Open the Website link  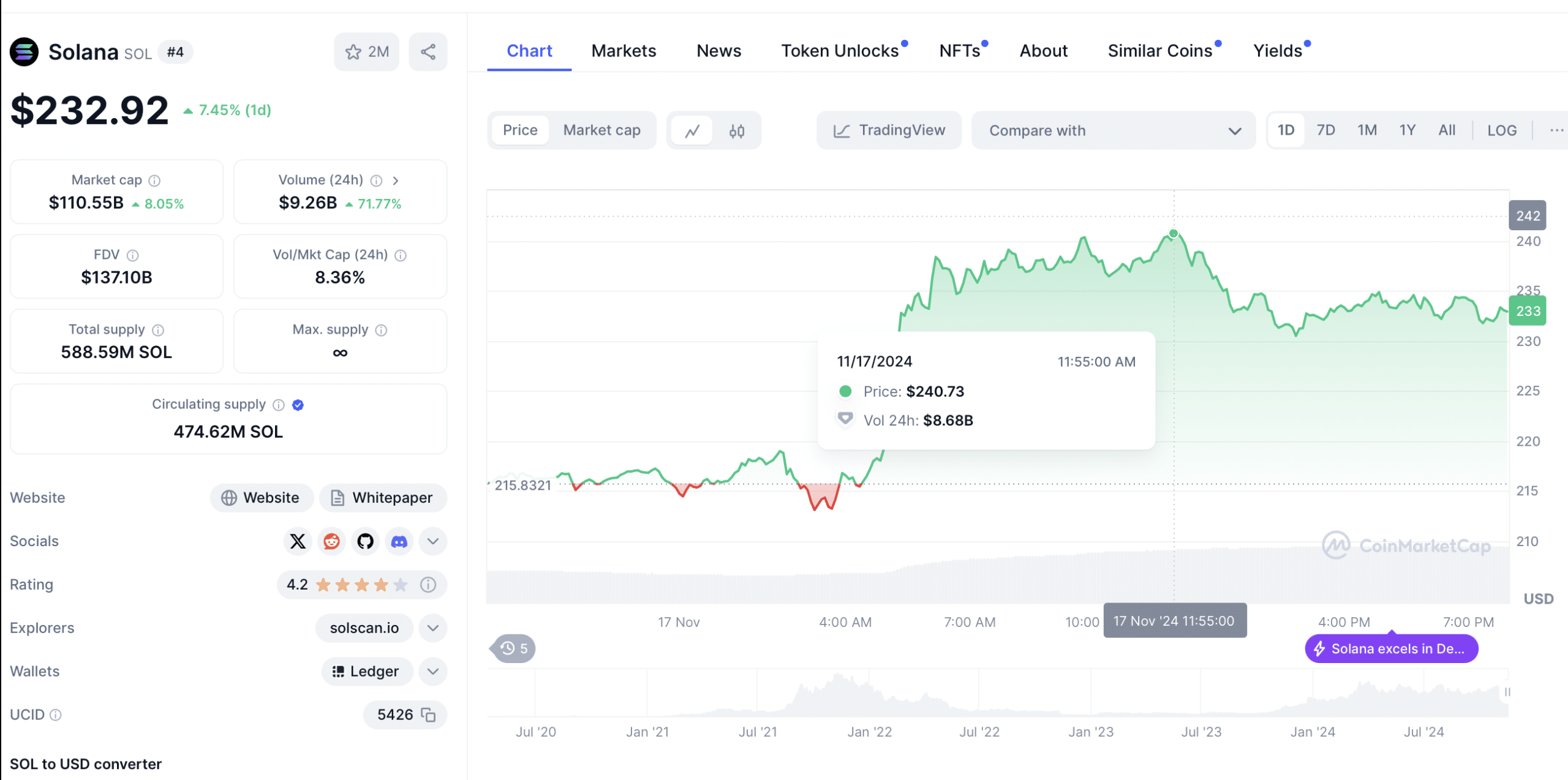point(262,498)
